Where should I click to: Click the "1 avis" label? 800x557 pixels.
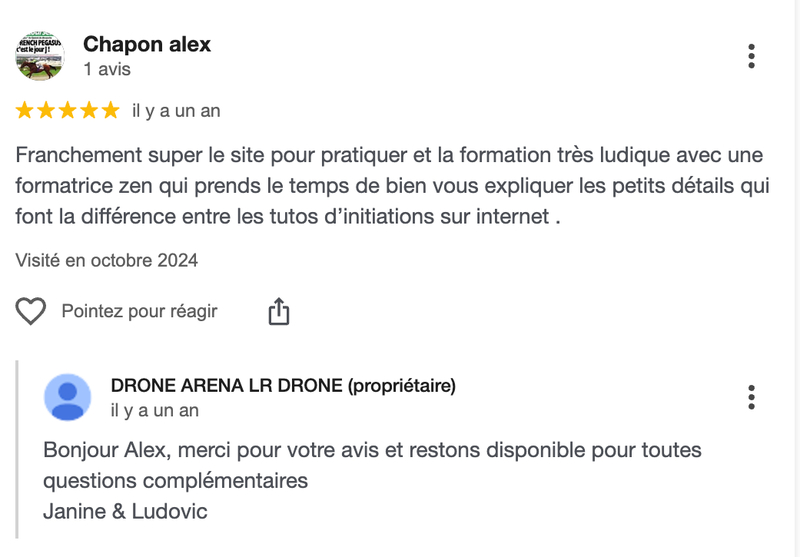click(107, 70)
